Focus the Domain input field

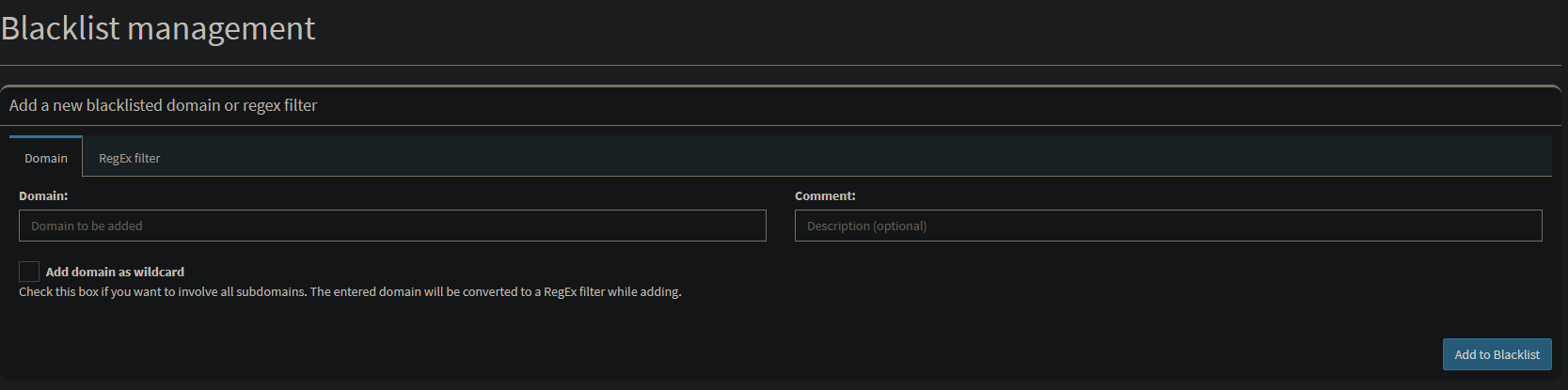pyautogui.click(x=392, y=226)
